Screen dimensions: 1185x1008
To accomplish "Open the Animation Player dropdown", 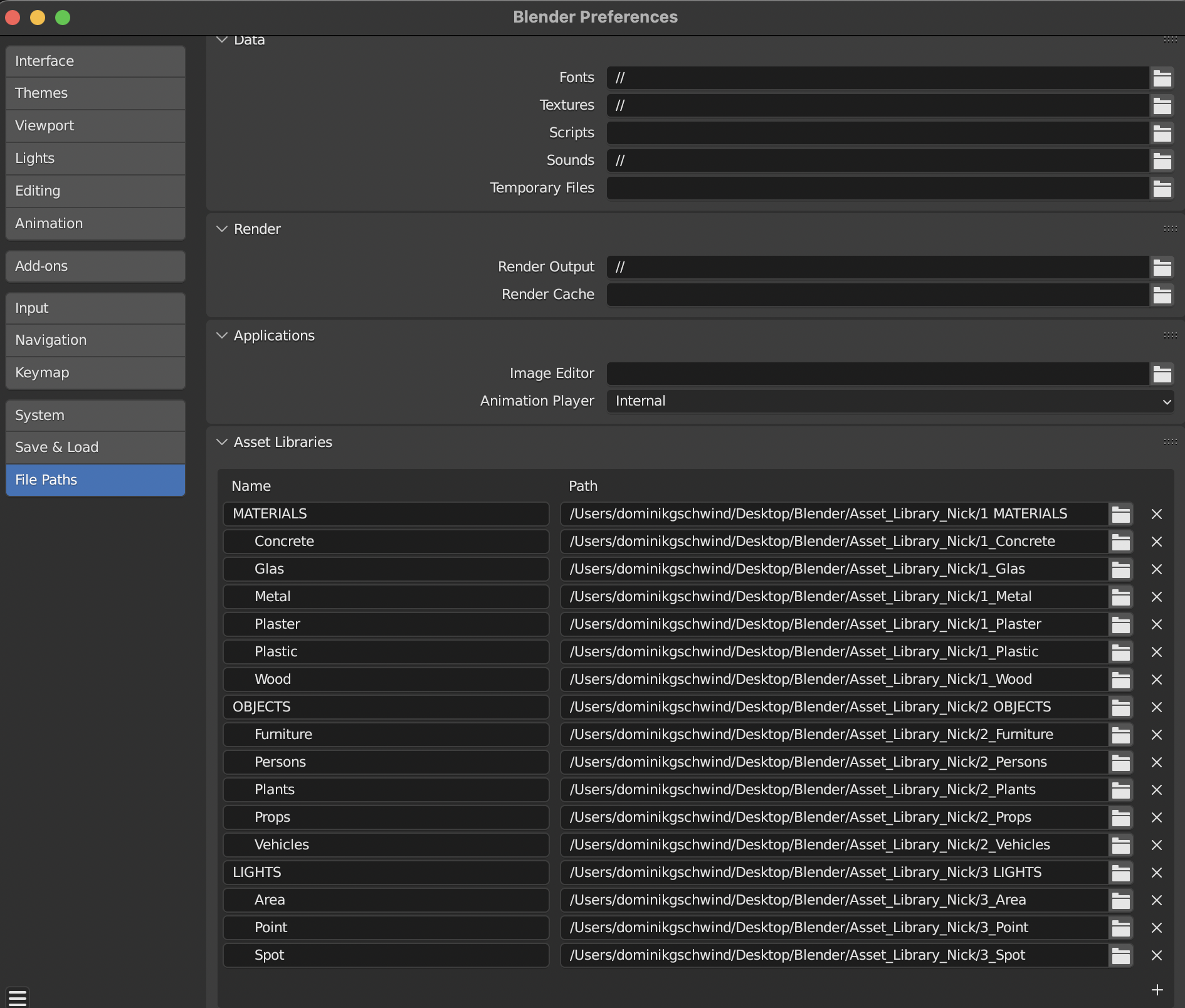I will (890, 401).
